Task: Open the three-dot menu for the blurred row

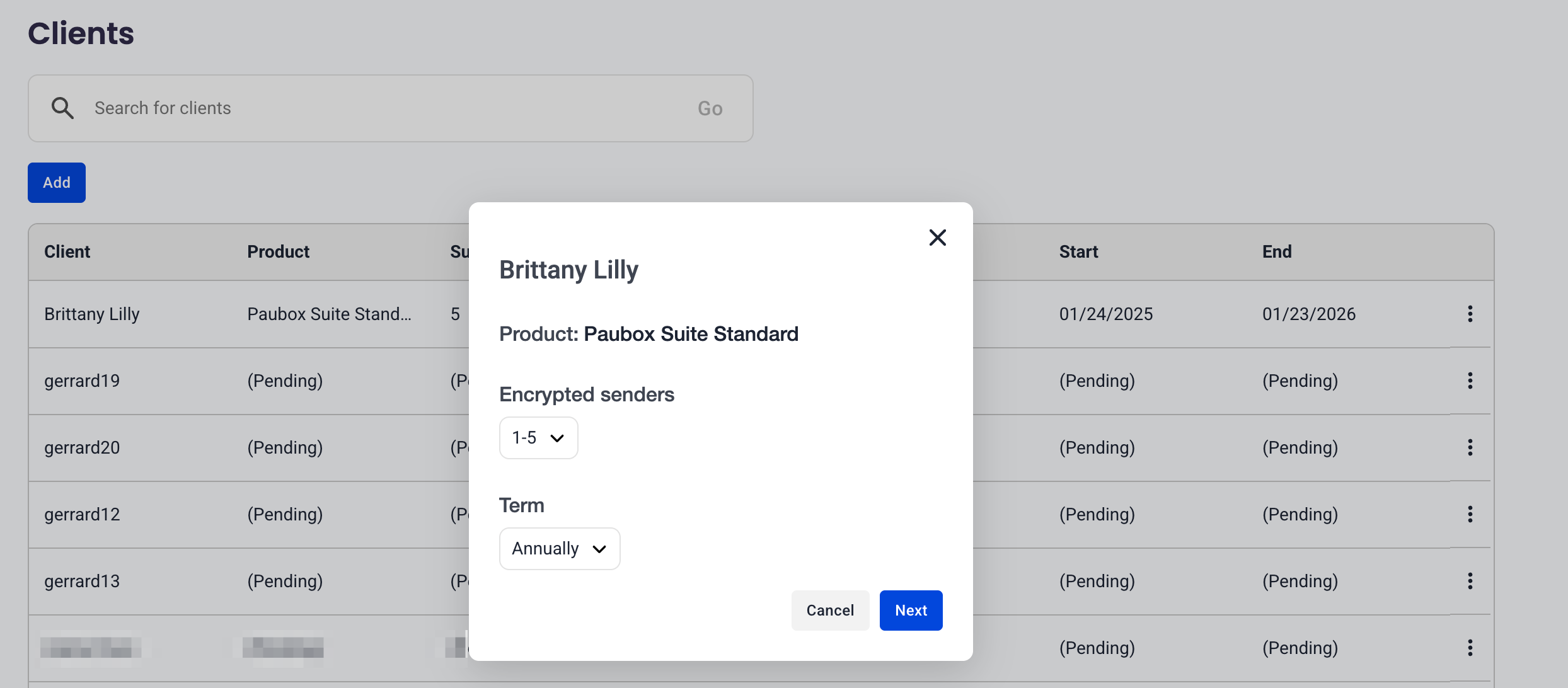Action: click(1470, 648)
